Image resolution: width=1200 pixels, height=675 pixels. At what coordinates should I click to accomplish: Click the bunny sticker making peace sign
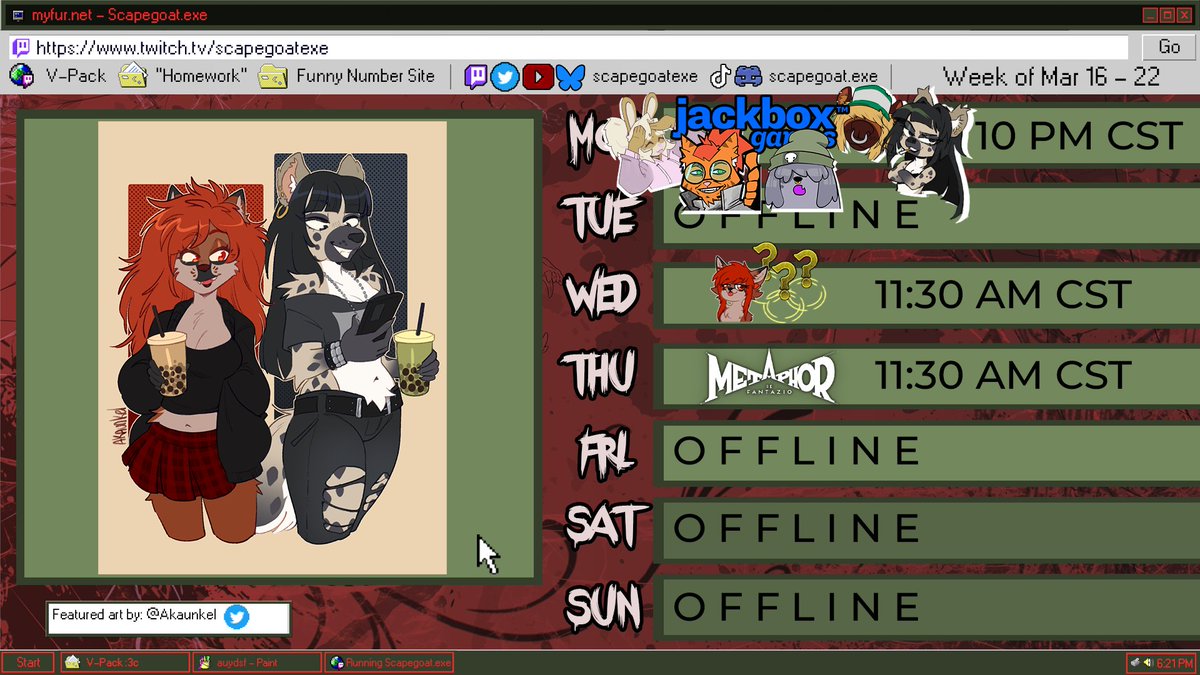[x=647, y=145]
